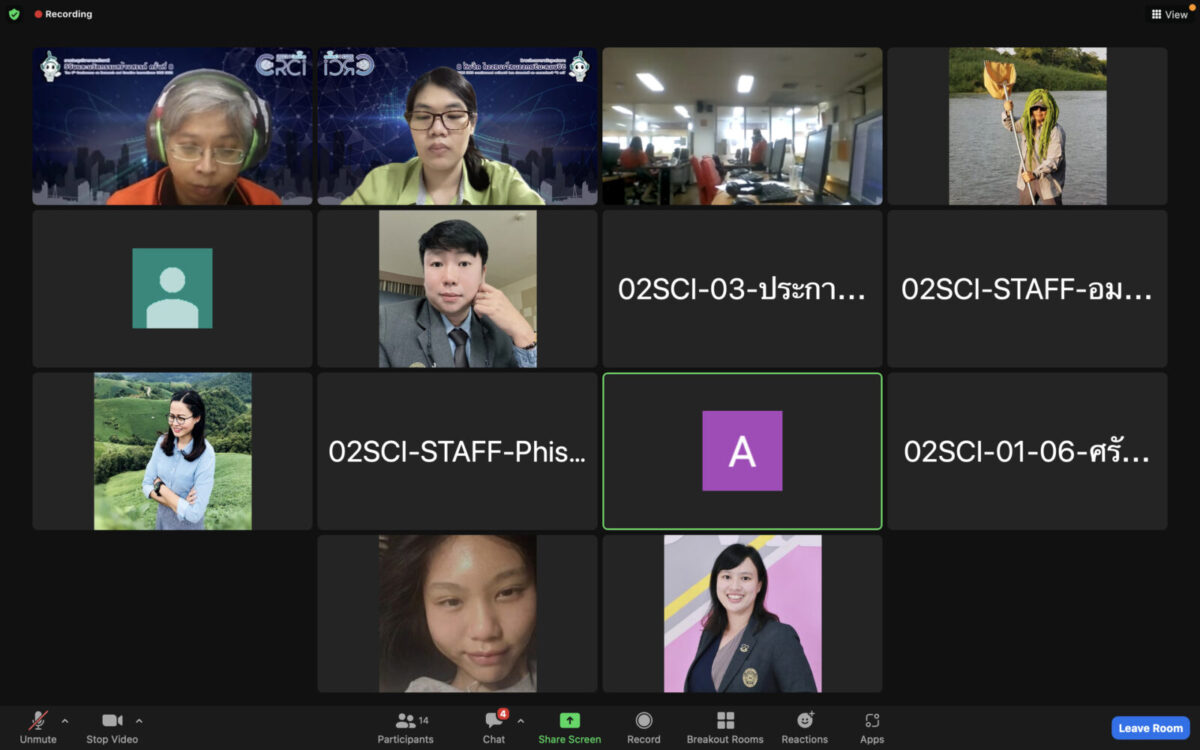1200x750 pixels.
Task: Open the View layout menu
Action: (x=1169, y=14)
